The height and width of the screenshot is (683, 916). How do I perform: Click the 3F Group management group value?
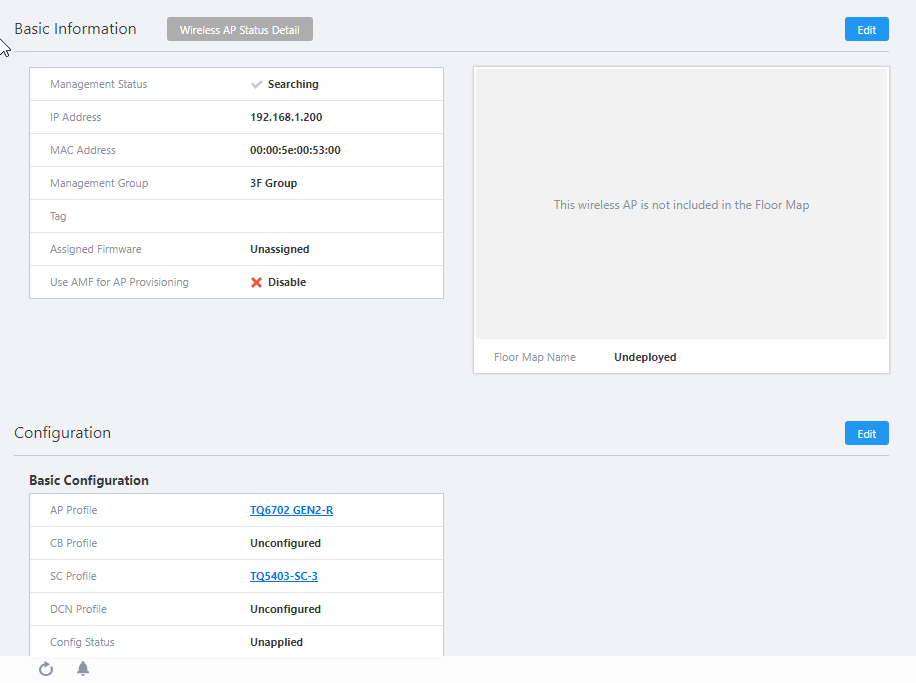(x=273, y=184)
